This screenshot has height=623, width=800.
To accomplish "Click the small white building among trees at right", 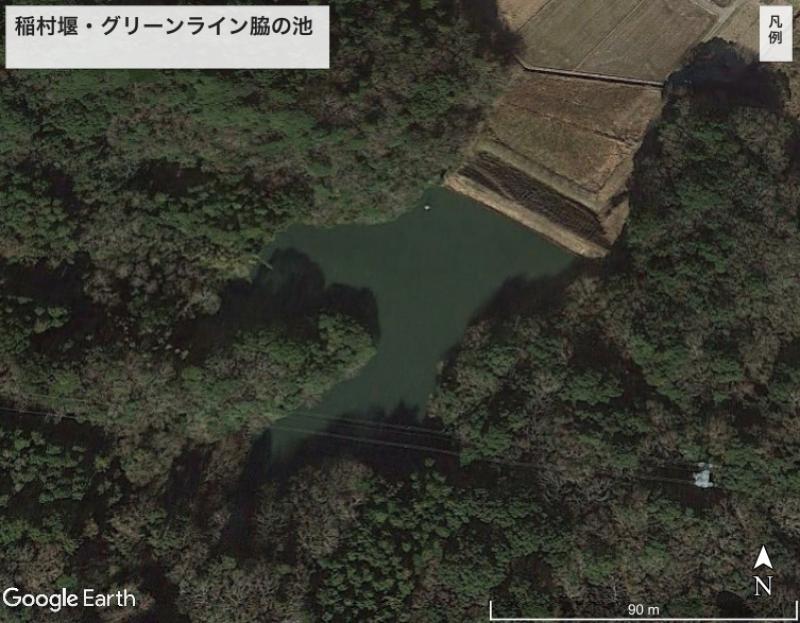I will point(703,476).
